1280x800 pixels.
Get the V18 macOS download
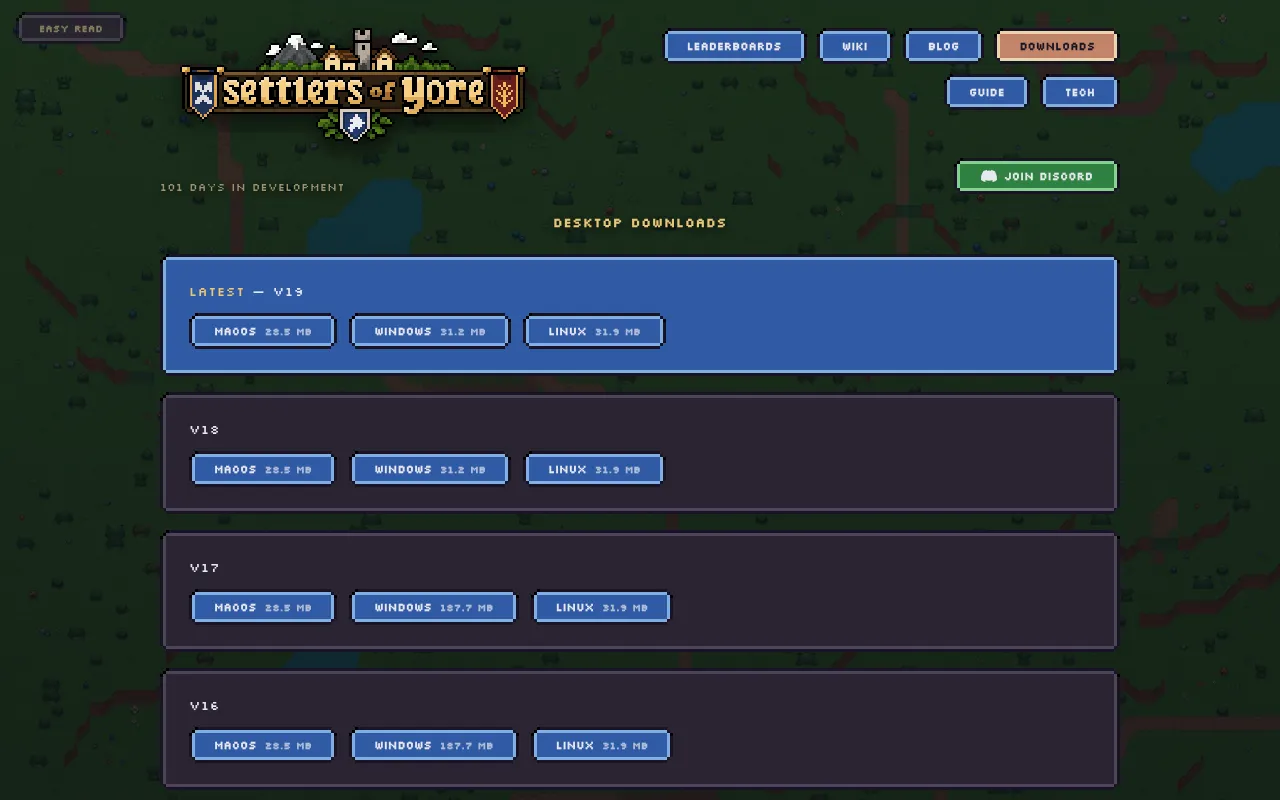point(263,469)
